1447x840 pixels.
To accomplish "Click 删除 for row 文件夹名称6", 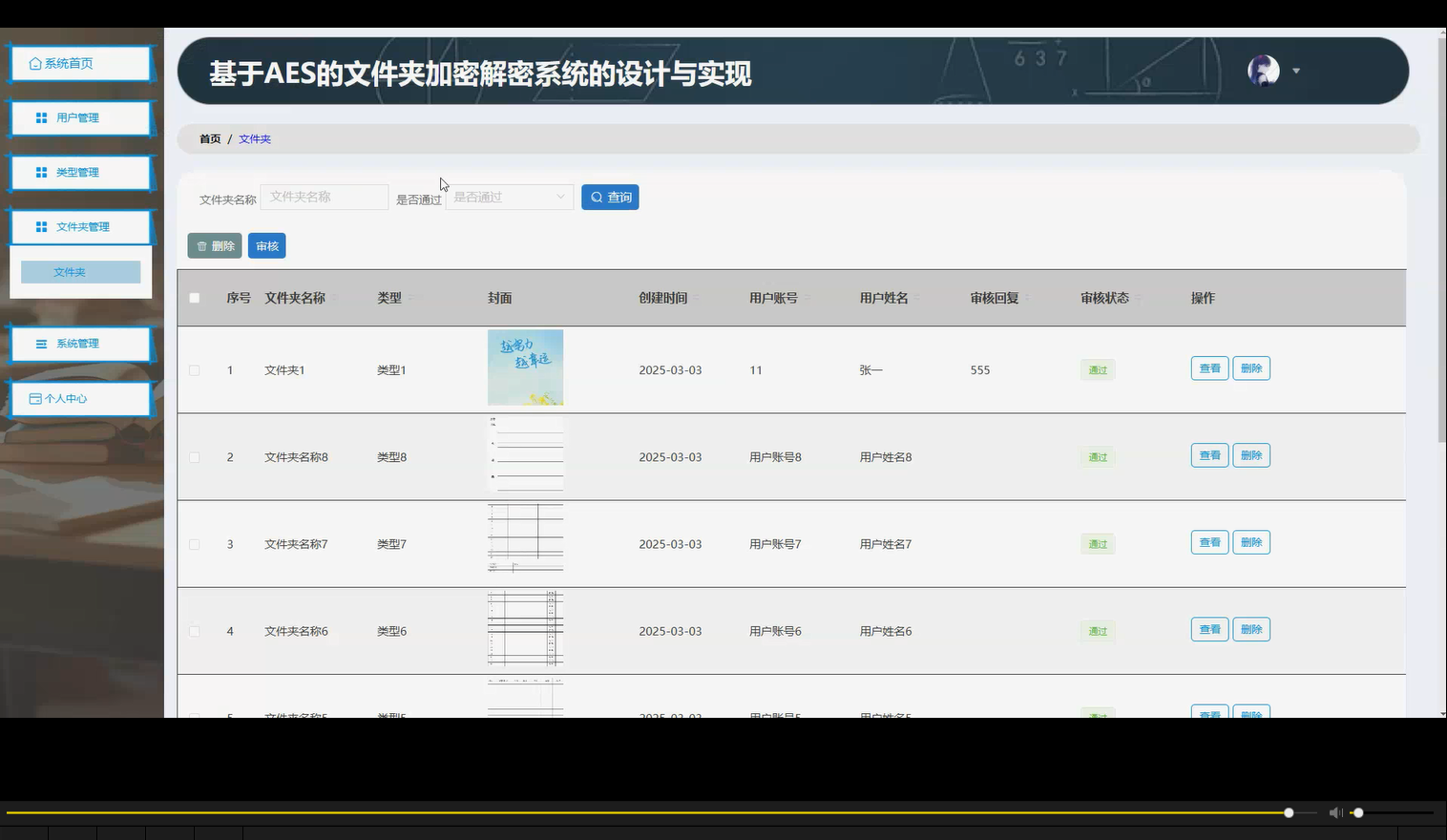I will pyautogui.click(x=1251, y=629).
